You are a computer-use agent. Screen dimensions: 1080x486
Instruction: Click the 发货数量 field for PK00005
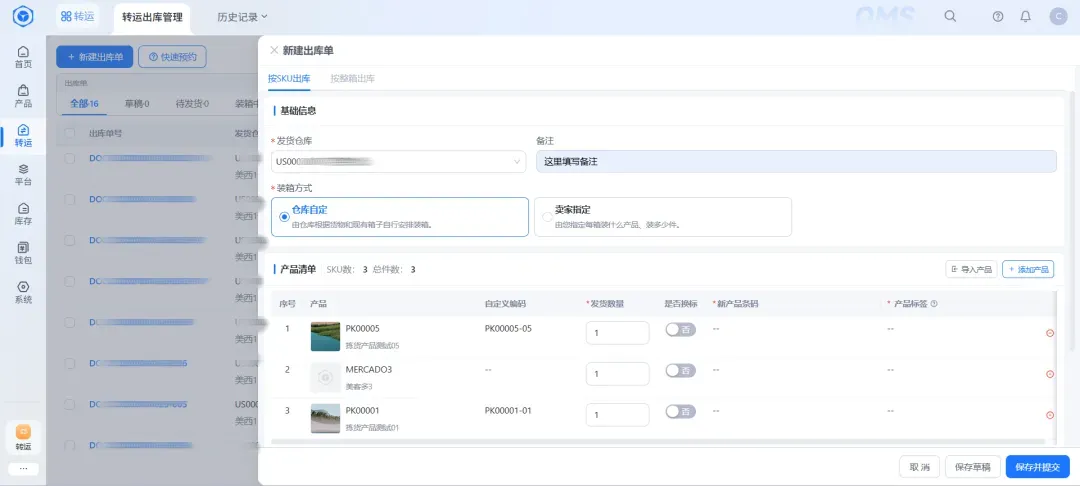pyautogui.click(x=617, y=333)
